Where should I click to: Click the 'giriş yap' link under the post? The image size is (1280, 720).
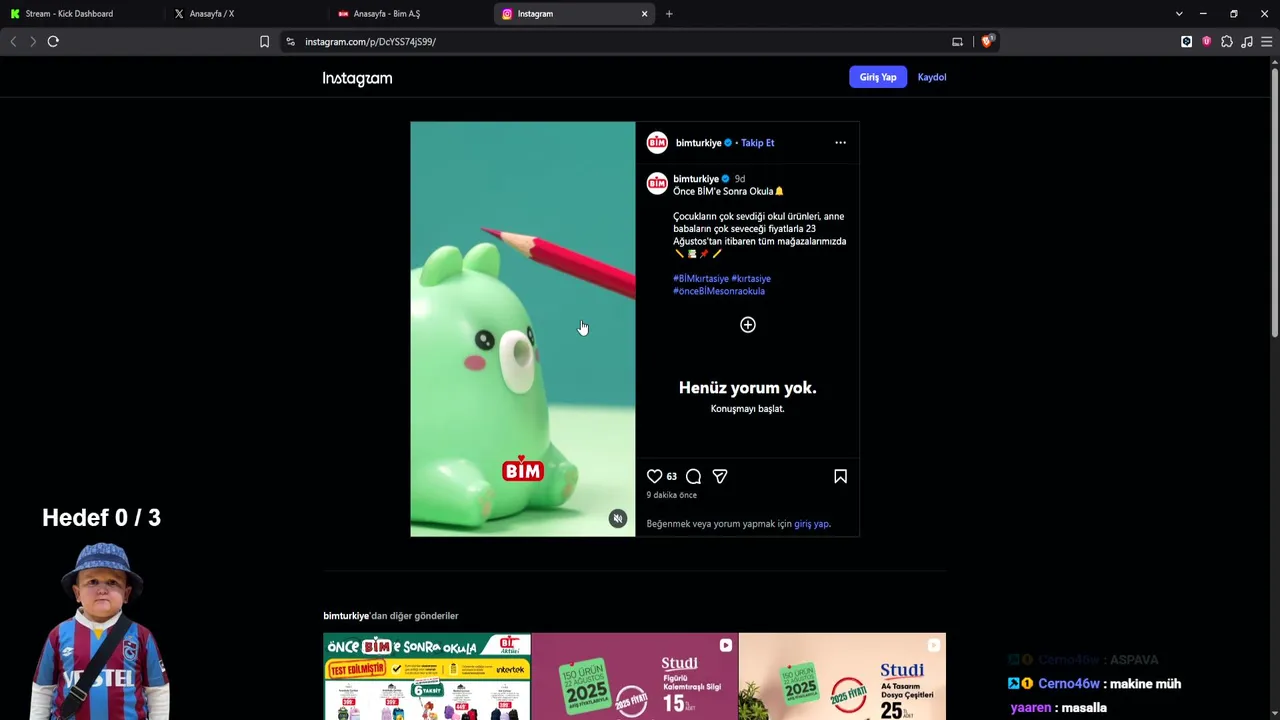811,524
